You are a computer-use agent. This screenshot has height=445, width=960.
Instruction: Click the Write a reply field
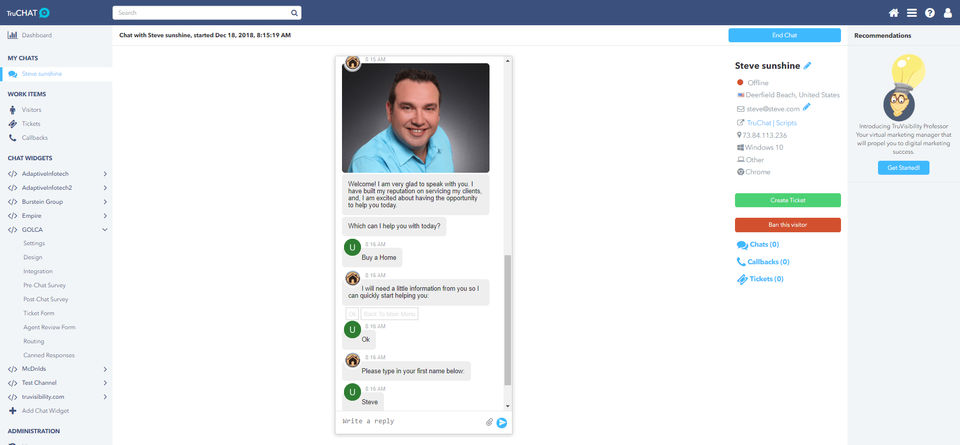[411, 422]
